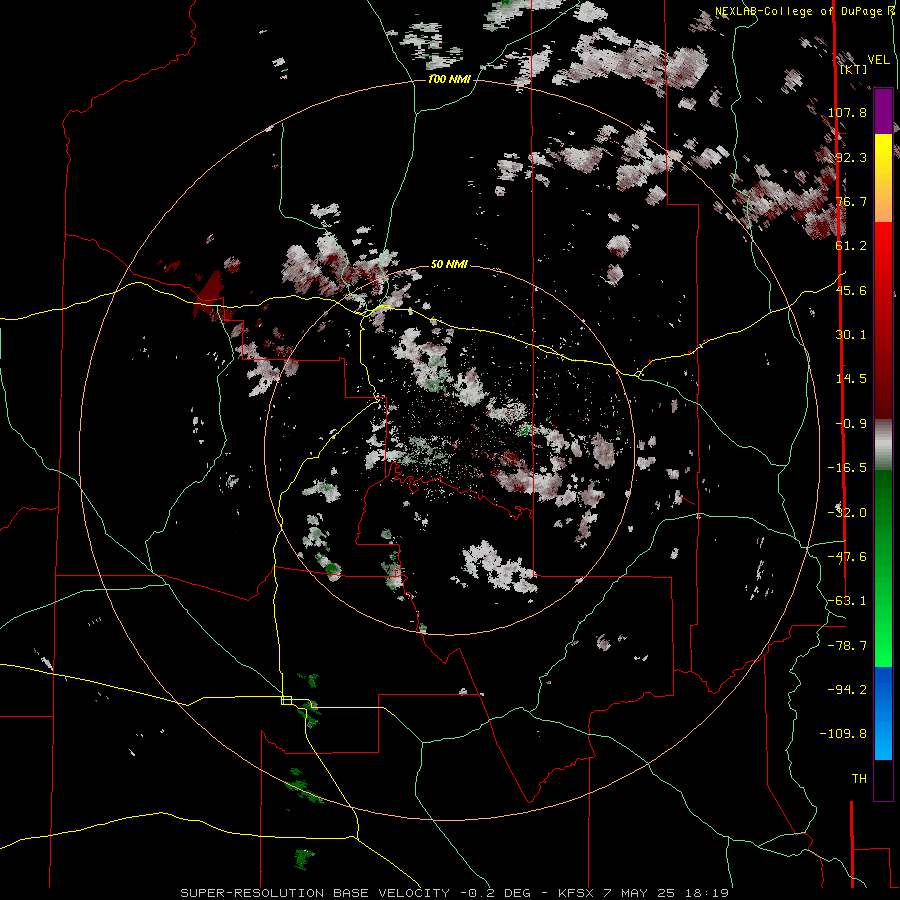Click the 100 NMI range ring label
Viewport: 900px width, 900px height.
(449, 79)
